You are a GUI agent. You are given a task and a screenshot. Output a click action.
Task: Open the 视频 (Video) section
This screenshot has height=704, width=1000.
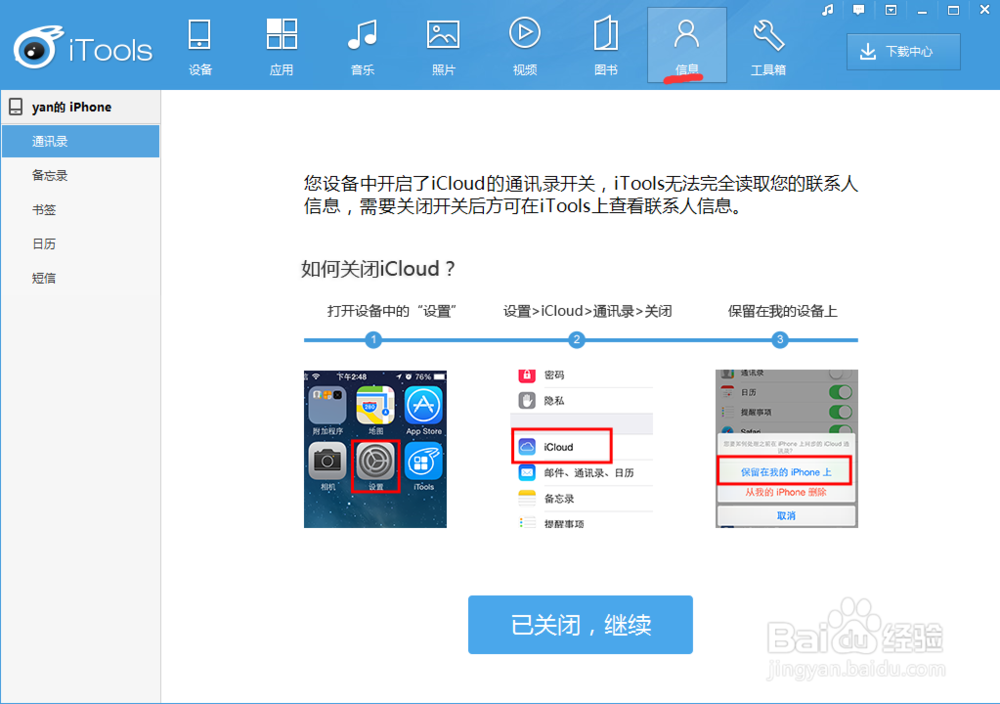pos(525,46)
